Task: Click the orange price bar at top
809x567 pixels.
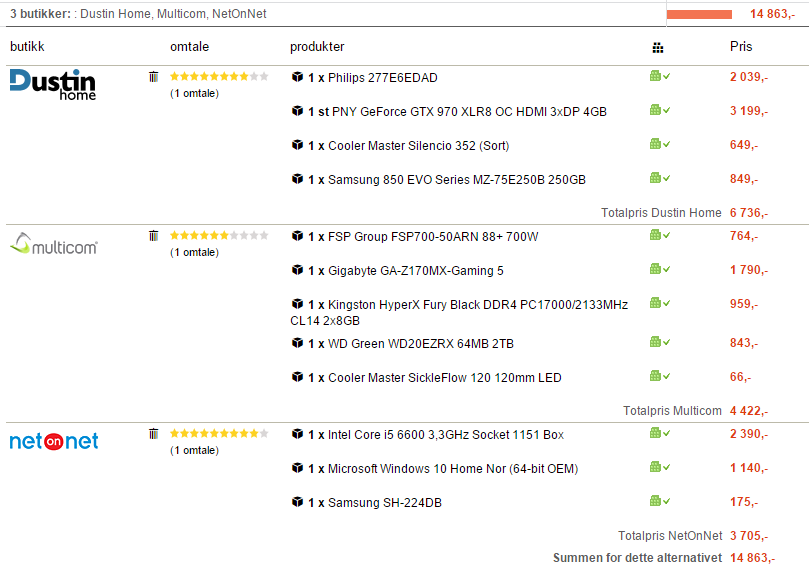Action: [x=699, y=14]
